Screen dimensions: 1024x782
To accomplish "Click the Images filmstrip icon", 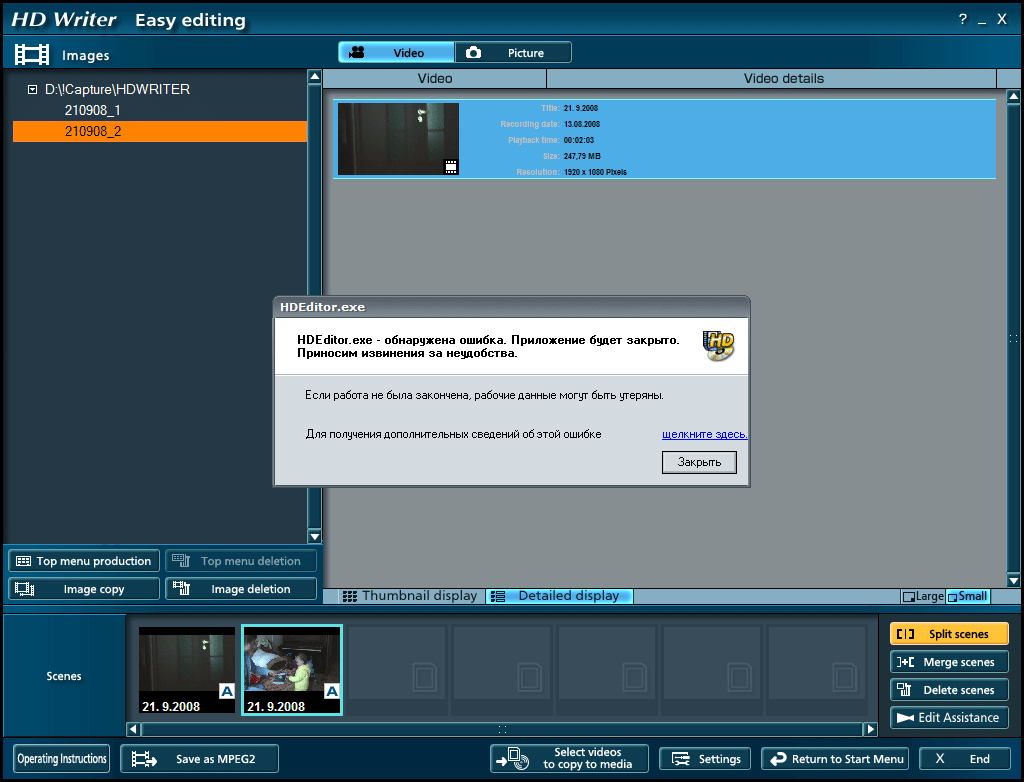I will (32, 54).
